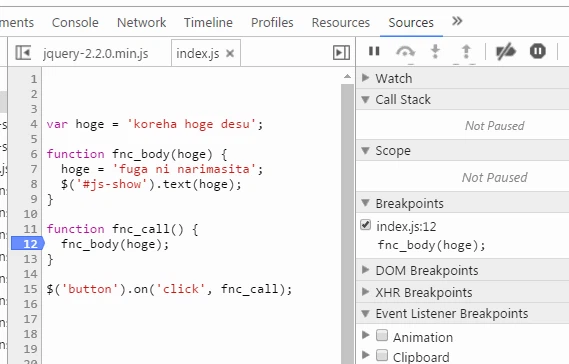Expand the XHR Breakpoints section
This screenshot has width=569, height=364.
tap(365, 291)
